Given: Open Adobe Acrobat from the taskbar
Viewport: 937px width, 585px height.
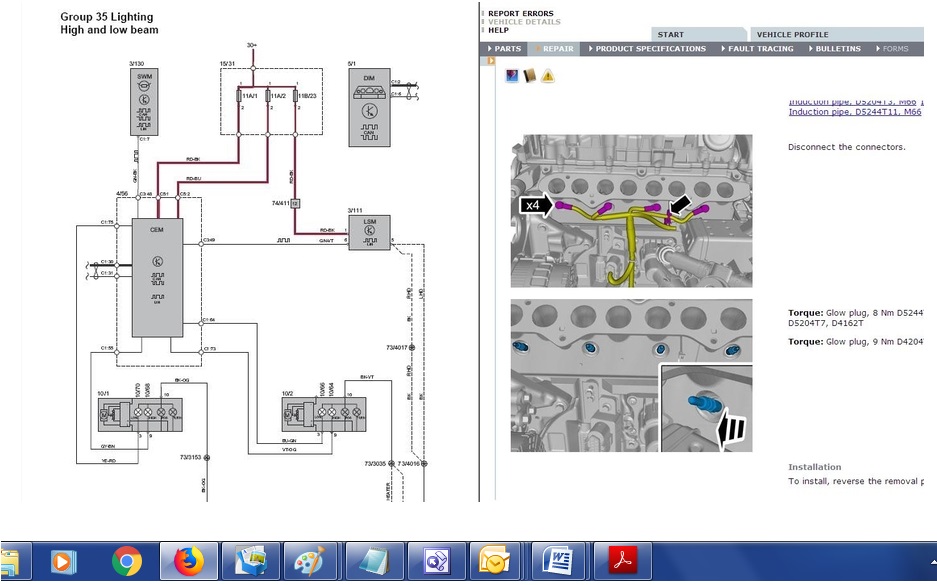Looking at the screenshot, I should point(621,563).
